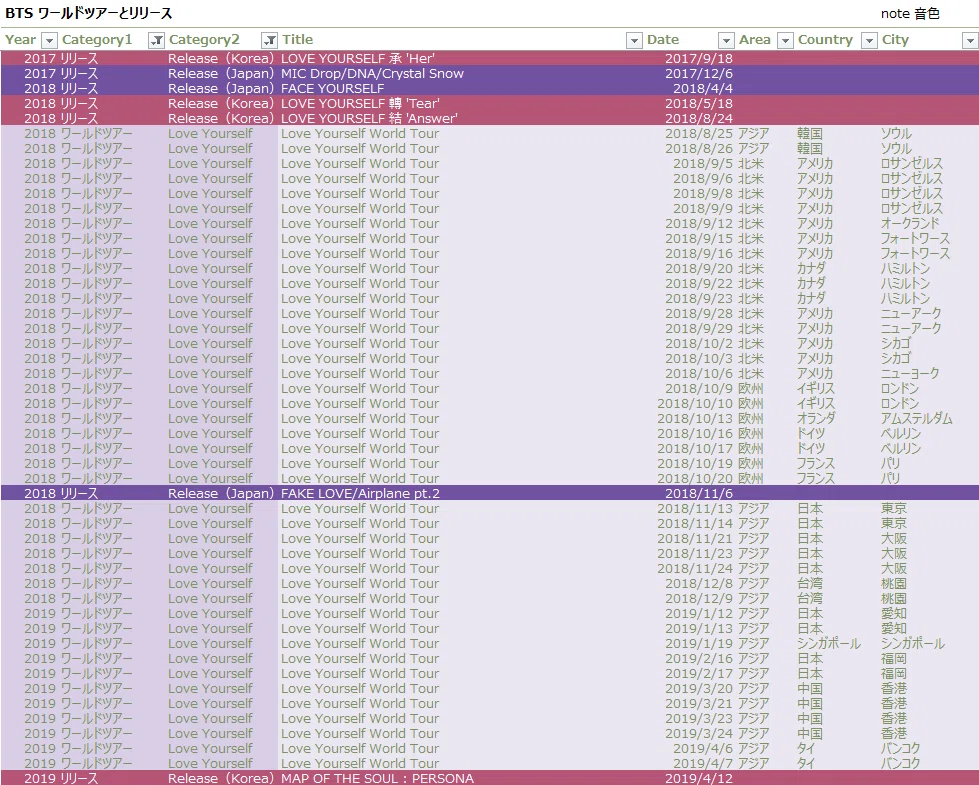Select 大阪 city on 2018/11/23 row
Viewport: 979px width, 785px height.
(x=893, y=553)
